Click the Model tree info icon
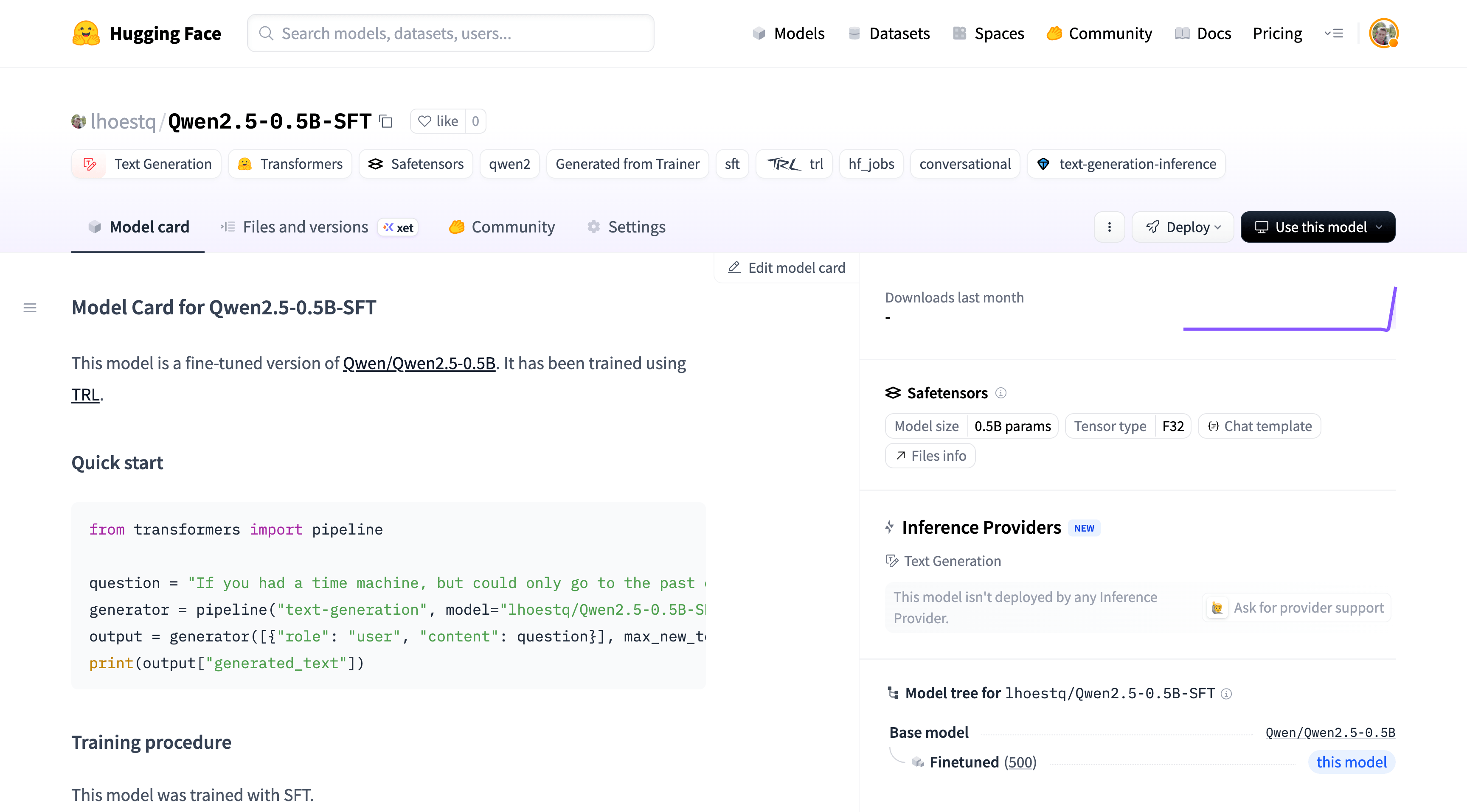 click(x=1227, y=694)
